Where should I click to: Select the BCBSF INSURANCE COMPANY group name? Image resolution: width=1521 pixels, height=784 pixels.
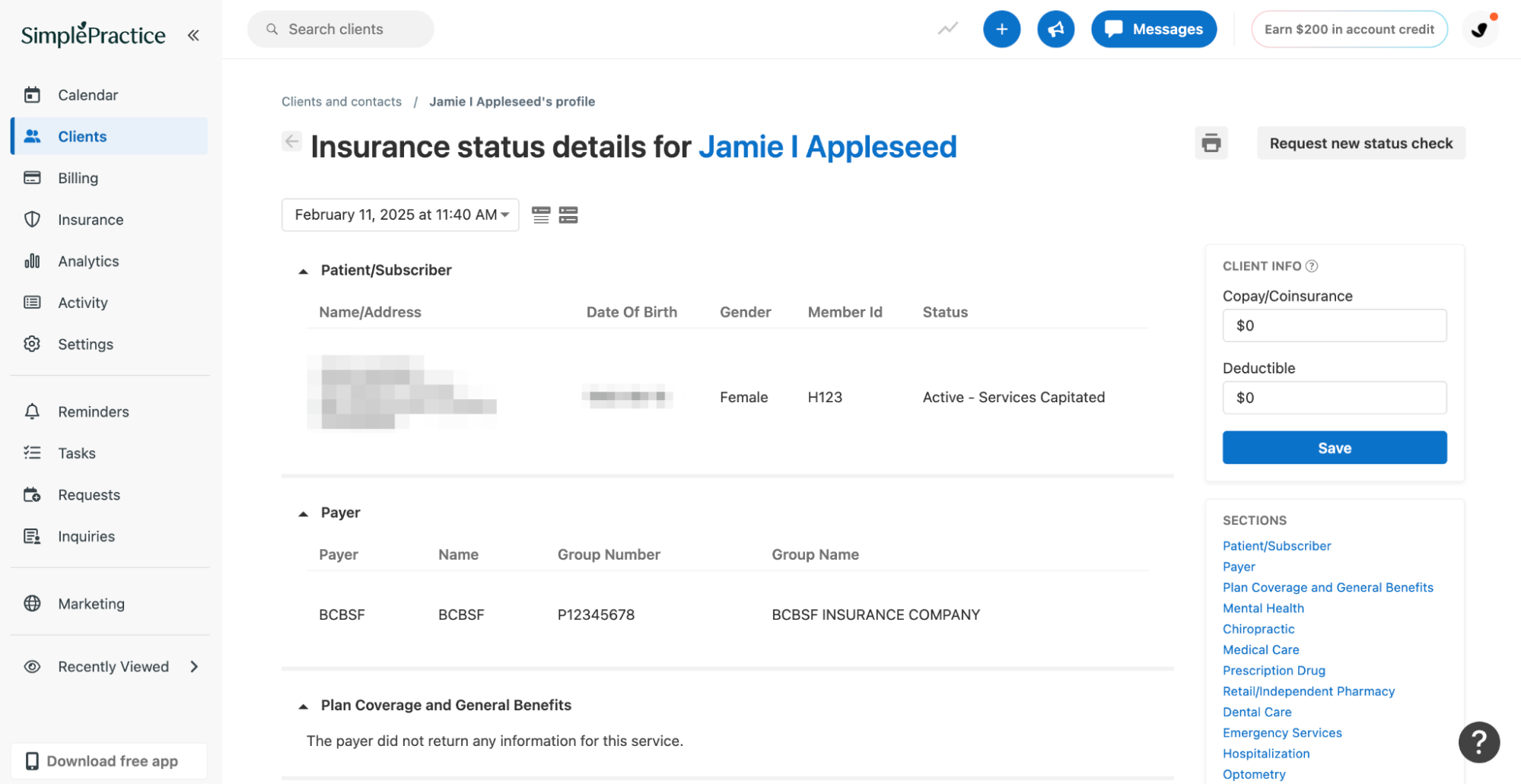point(876,615)
